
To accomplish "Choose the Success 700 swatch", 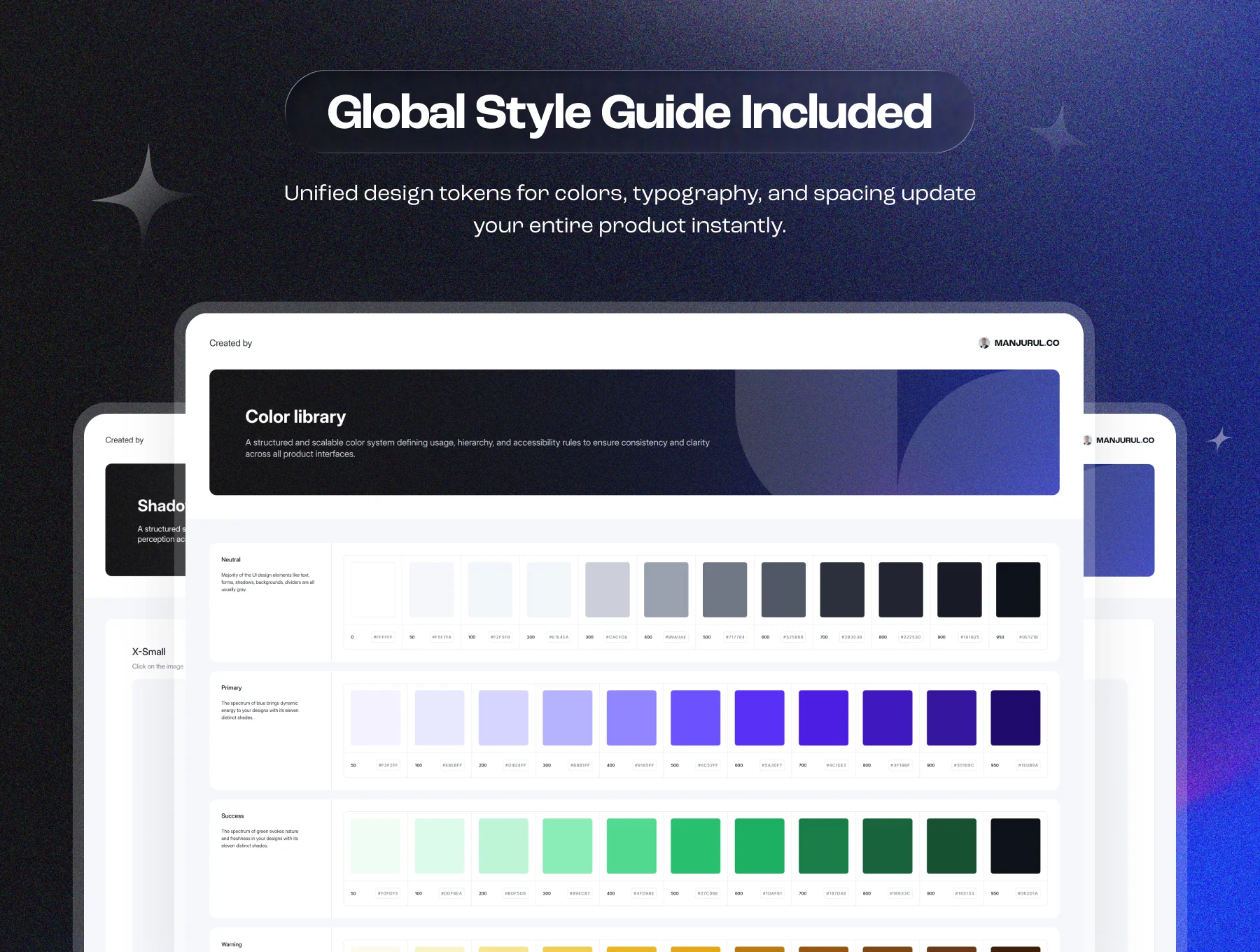I will [823, 846].
